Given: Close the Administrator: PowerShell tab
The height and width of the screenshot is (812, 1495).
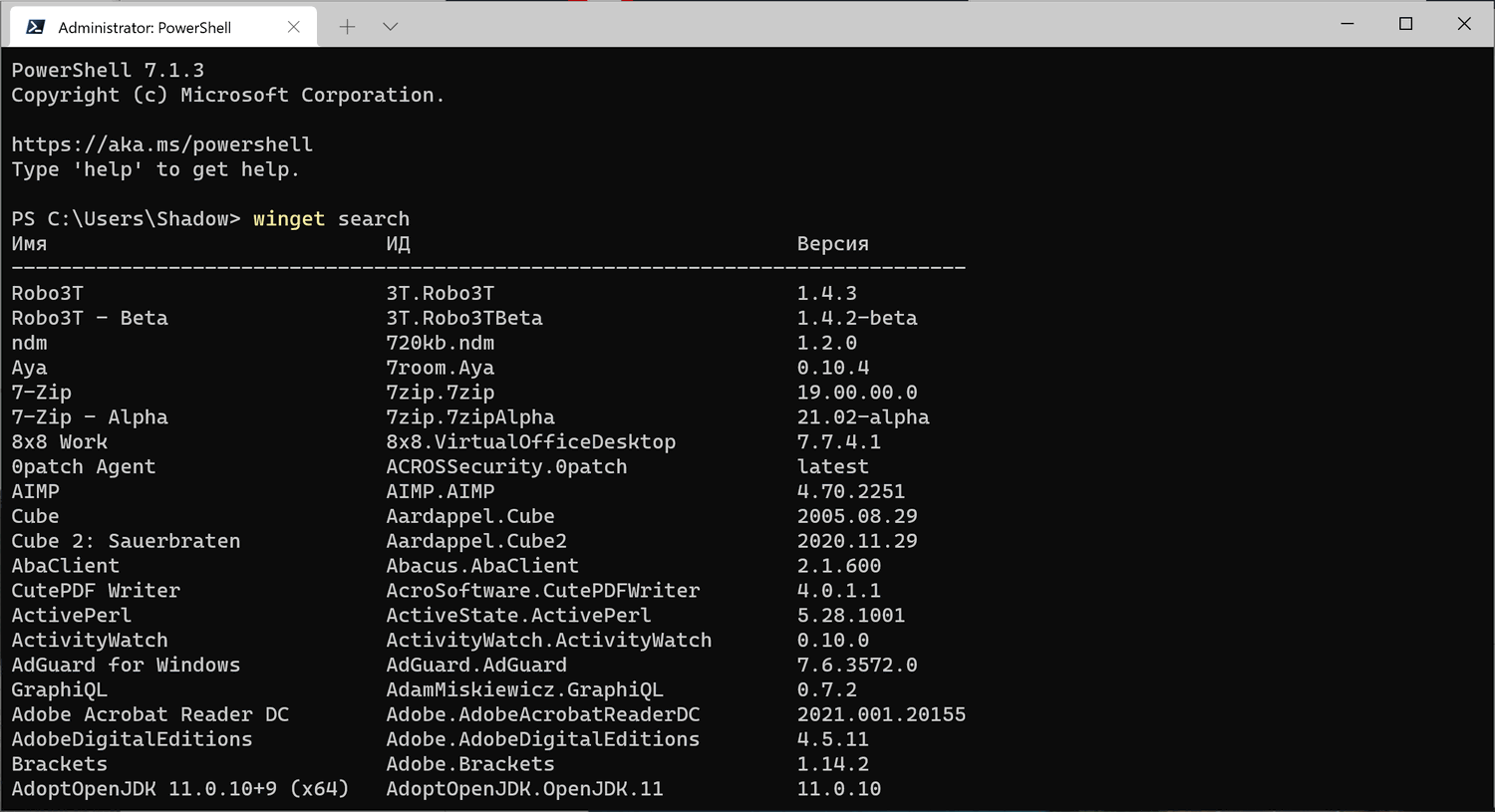Looking at the screenshot, I should coord(293,27).
